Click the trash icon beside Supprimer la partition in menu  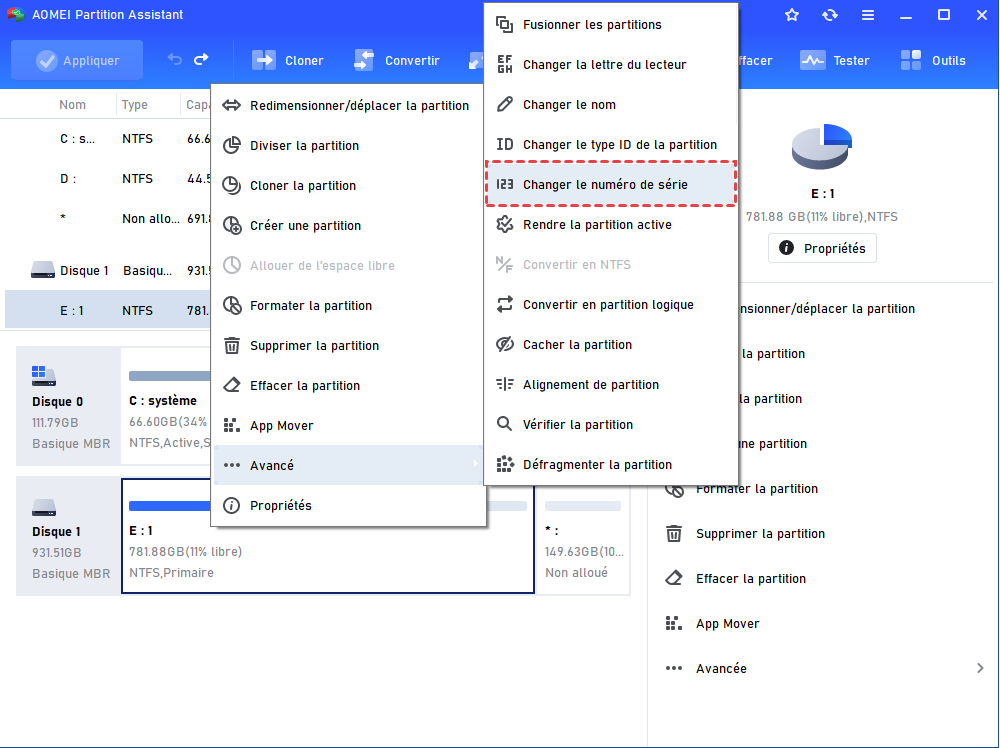(x=232, y=346)
